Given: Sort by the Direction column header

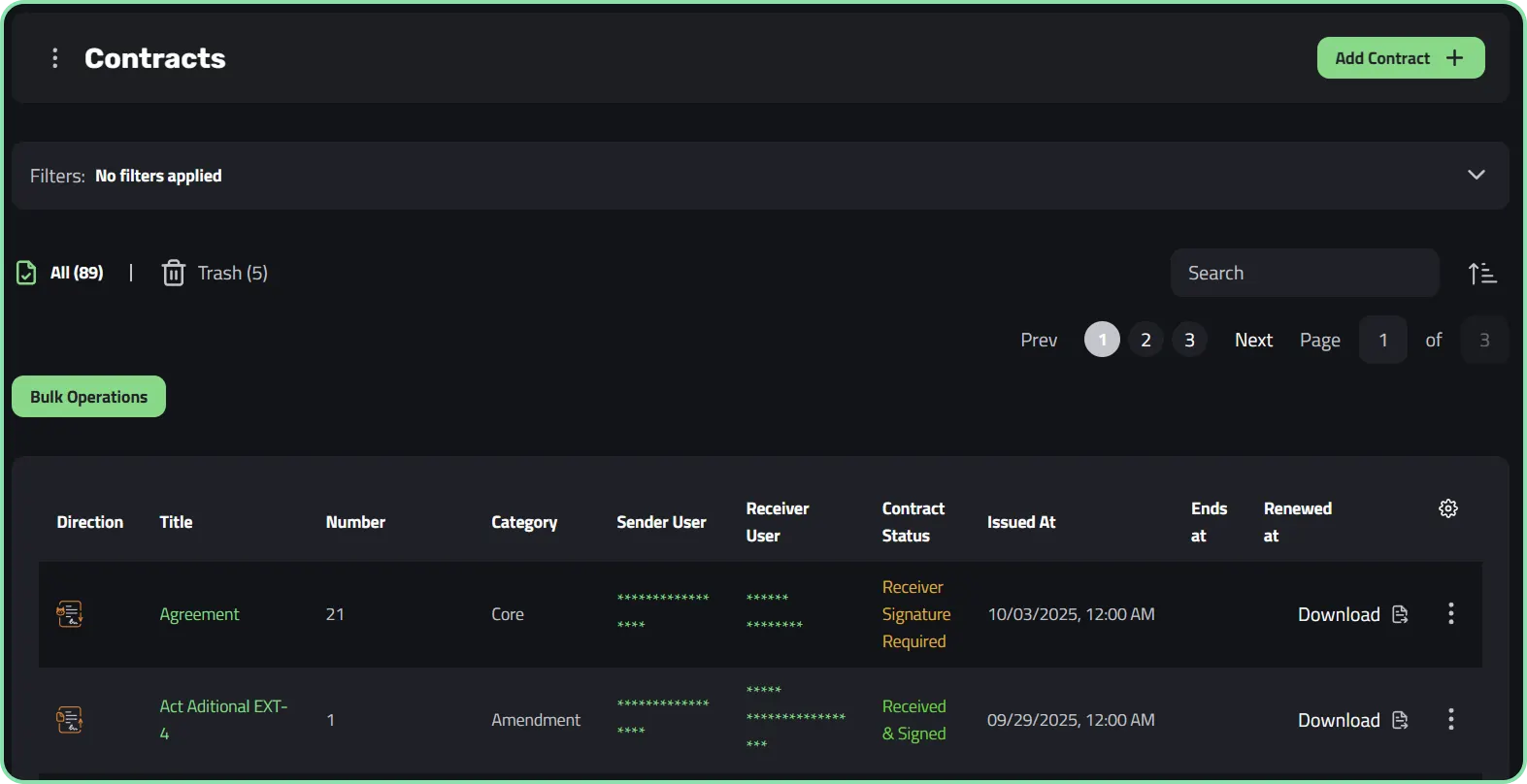Looking at the screenshot, I should pyautogui.click(x=90, y=522).
